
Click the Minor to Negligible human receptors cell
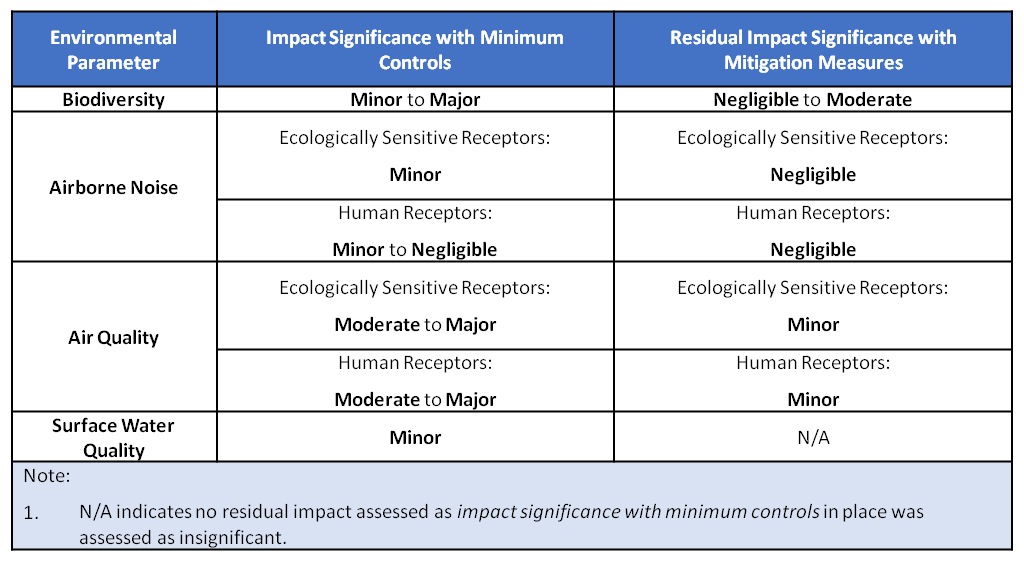(x=415, y=231)
